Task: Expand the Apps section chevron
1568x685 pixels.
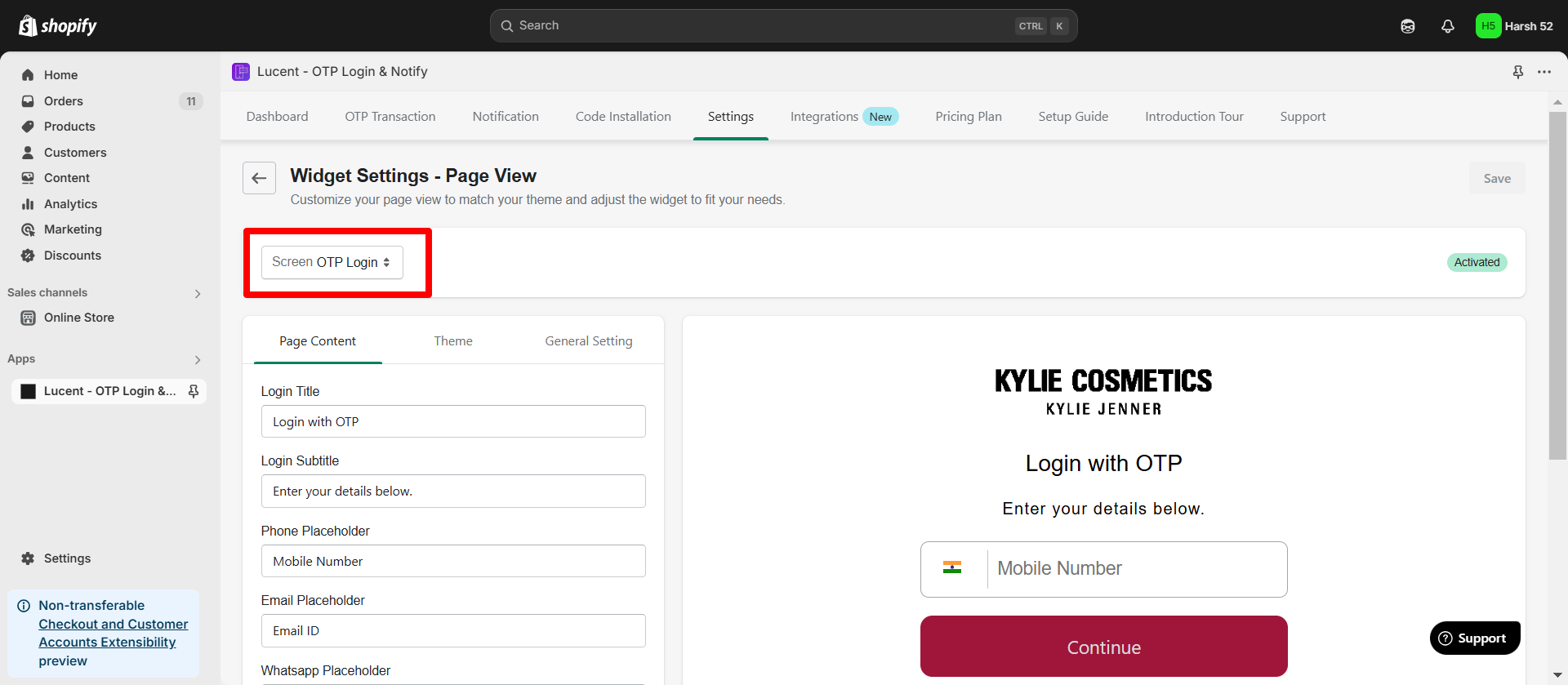Action: (x=198, y=360)
